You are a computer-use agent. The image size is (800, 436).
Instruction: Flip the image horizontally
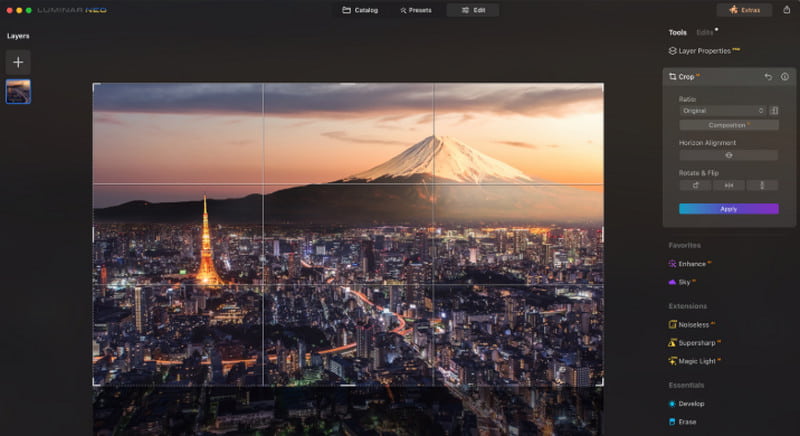pos(729,186)
